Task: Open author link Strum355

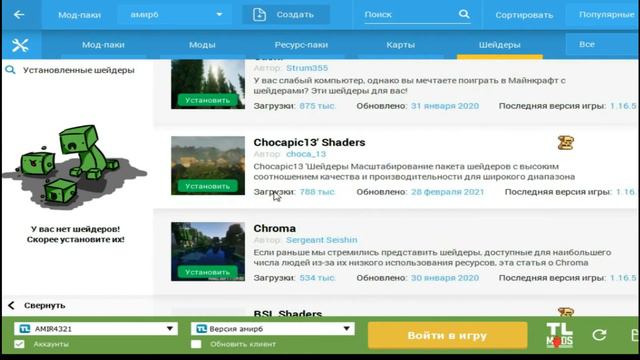Action: pyautogui.click(x=307, y=68)
